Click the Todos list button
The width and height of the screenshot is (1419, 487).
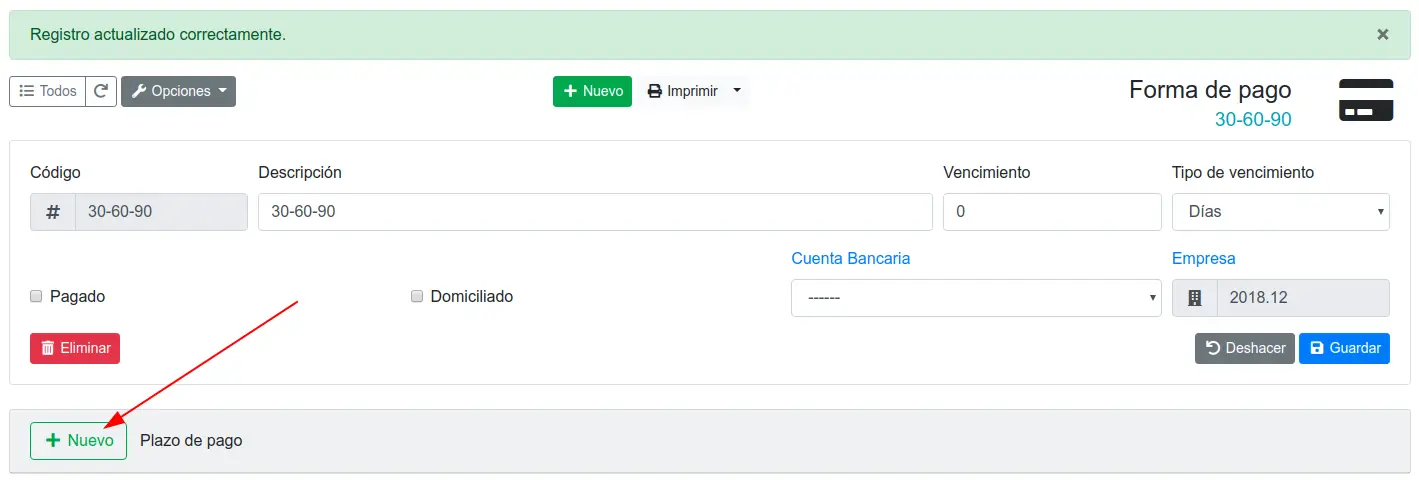(x=47, y=91)
